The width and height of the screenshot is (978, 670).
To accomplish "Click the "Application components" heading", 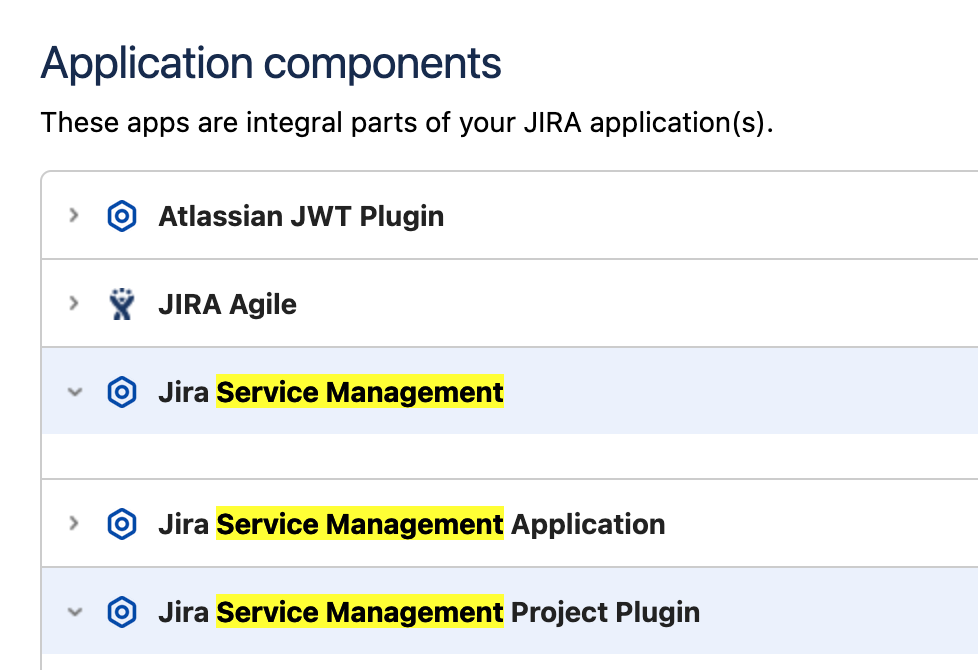I will pos(271,64).
